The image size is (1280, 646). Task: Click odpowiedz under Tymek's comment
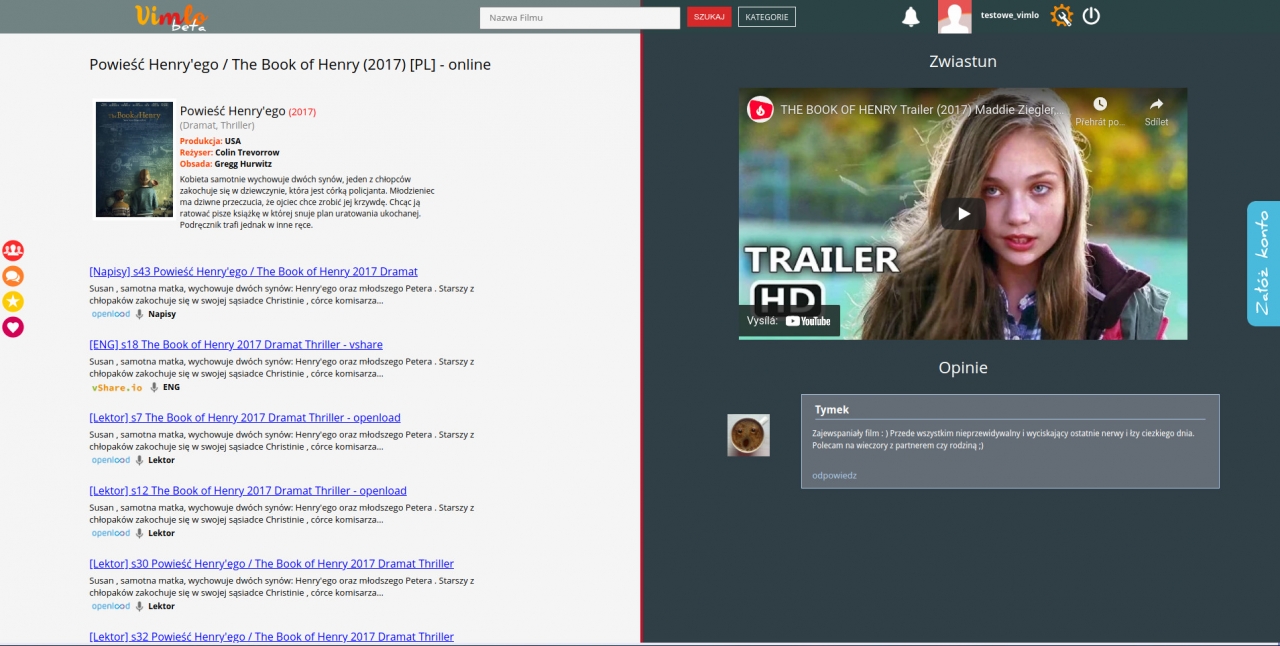click(834, 475)
